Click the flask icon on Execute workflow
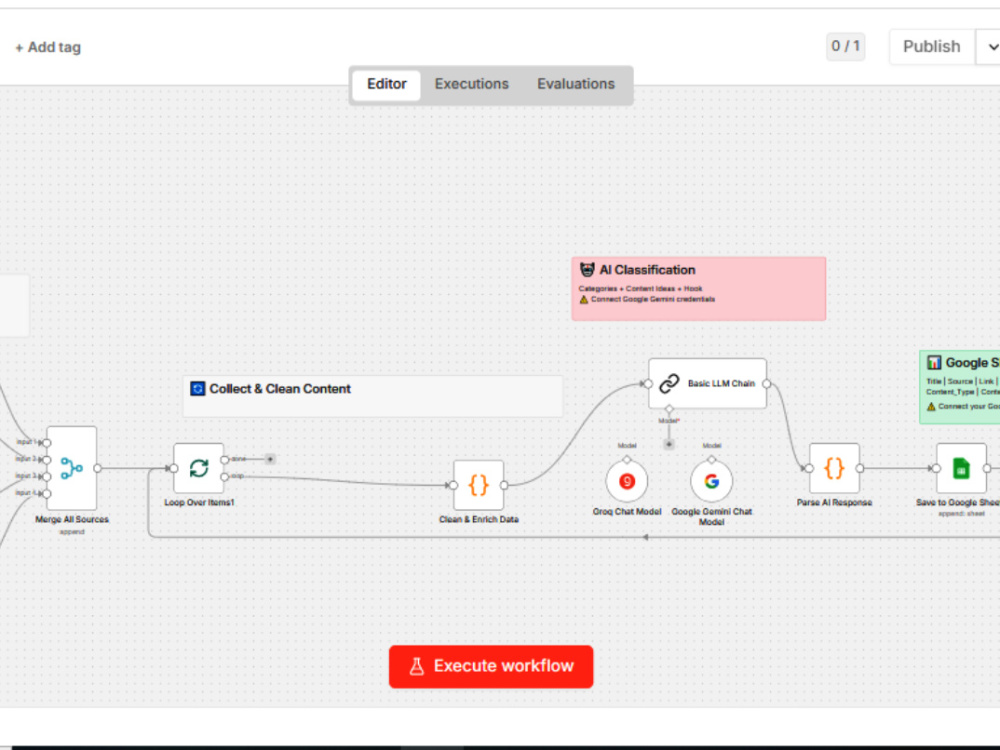 pyautogui.click(x=416, y=666)
